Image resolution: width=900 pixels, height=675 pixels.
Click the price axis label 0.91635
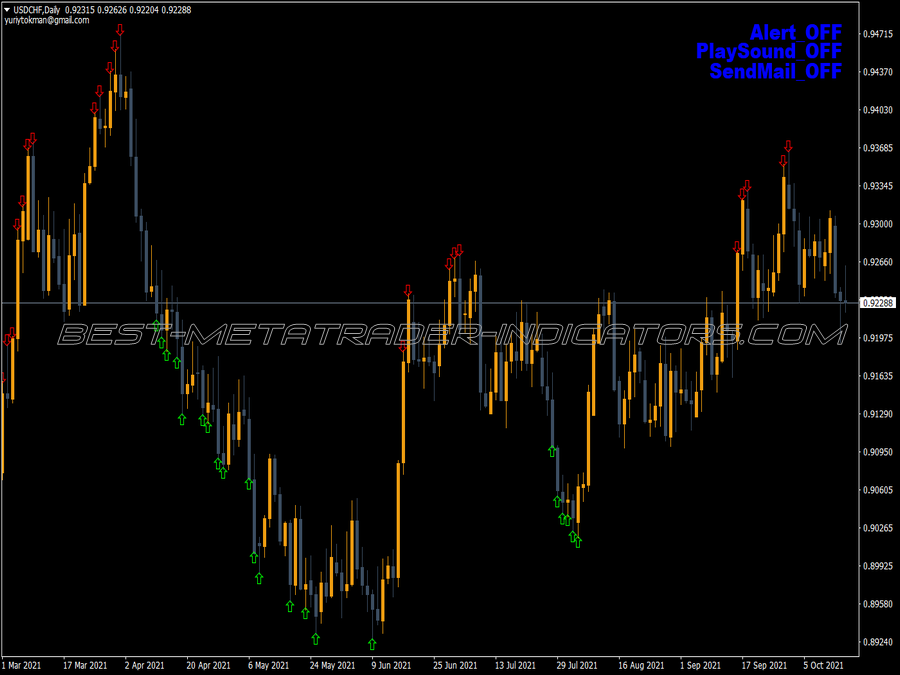coord(878,376)
